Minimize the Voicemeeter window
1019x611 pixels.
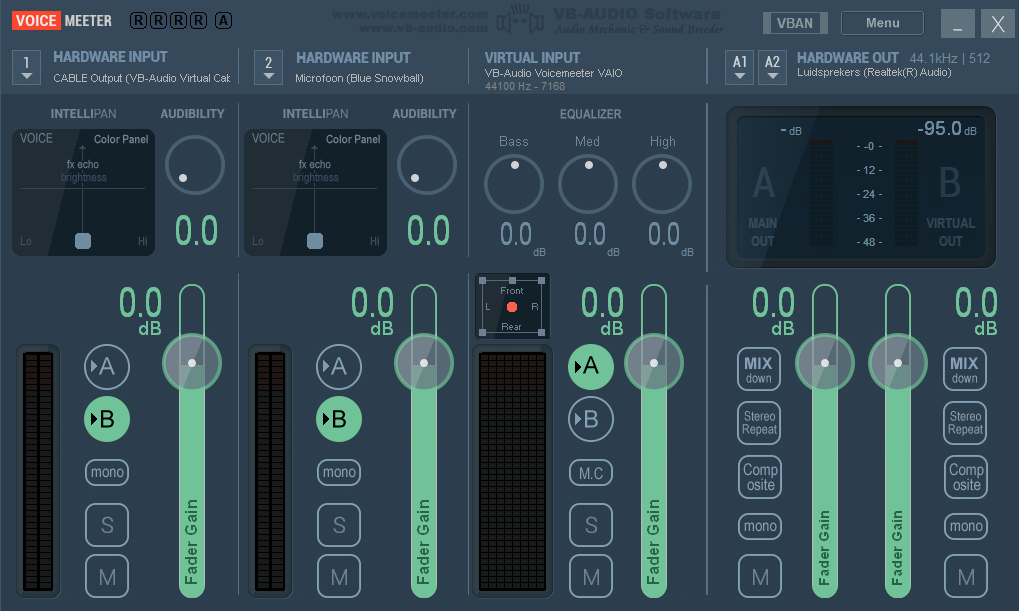tap(958, 24)
